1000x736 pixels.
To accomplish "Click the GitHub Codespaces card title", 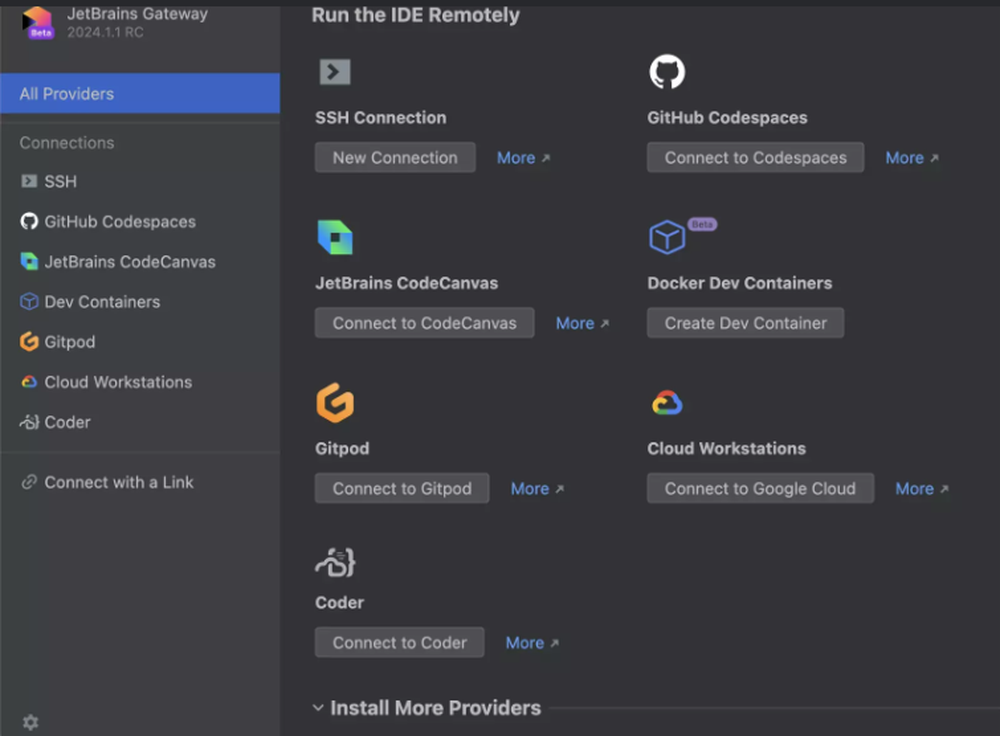I will coord(727,117).
